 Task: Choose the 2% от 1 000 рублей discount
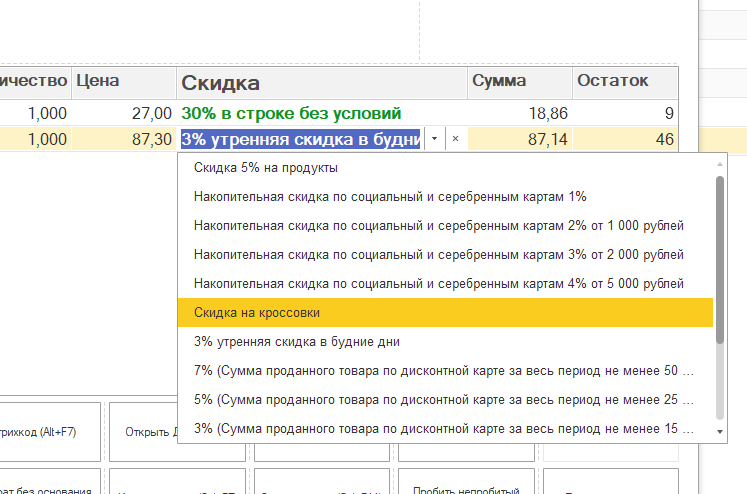pos(445,226)
